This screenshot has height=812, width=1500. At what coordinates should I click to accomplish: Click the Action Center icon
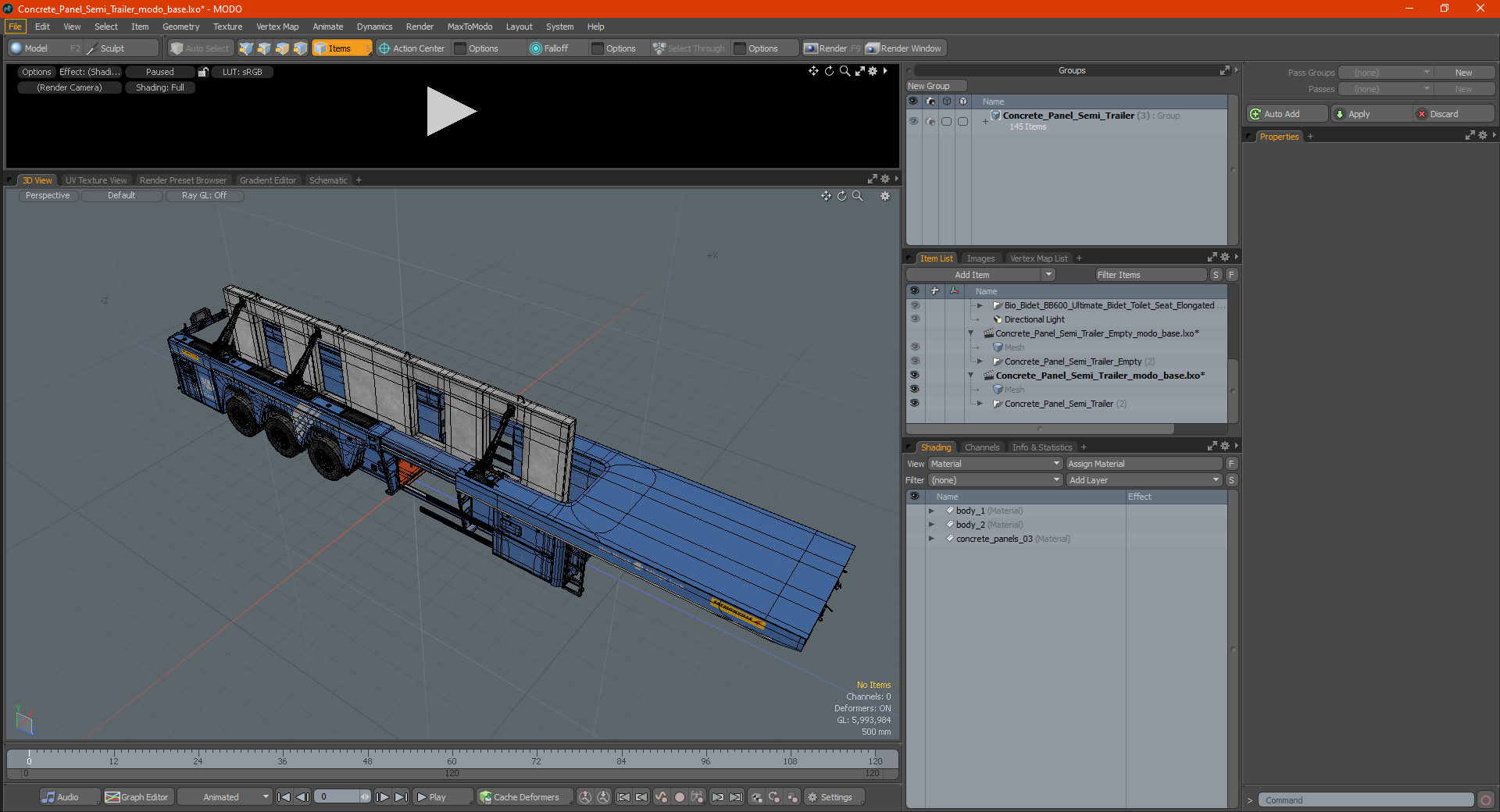click(384, 48)
